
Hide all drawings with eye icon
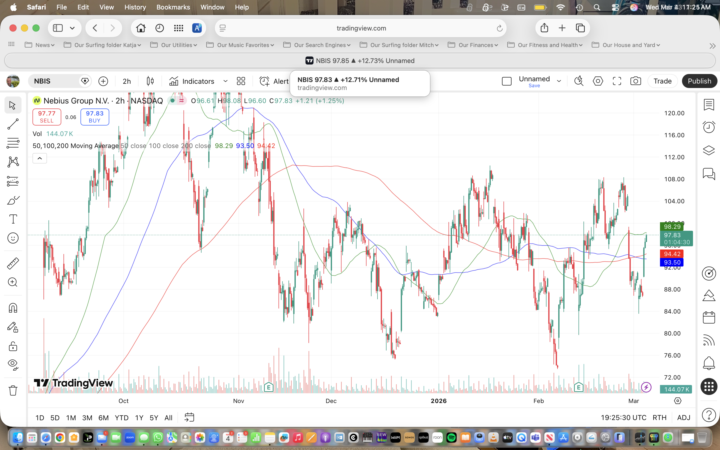pos(13,365)
